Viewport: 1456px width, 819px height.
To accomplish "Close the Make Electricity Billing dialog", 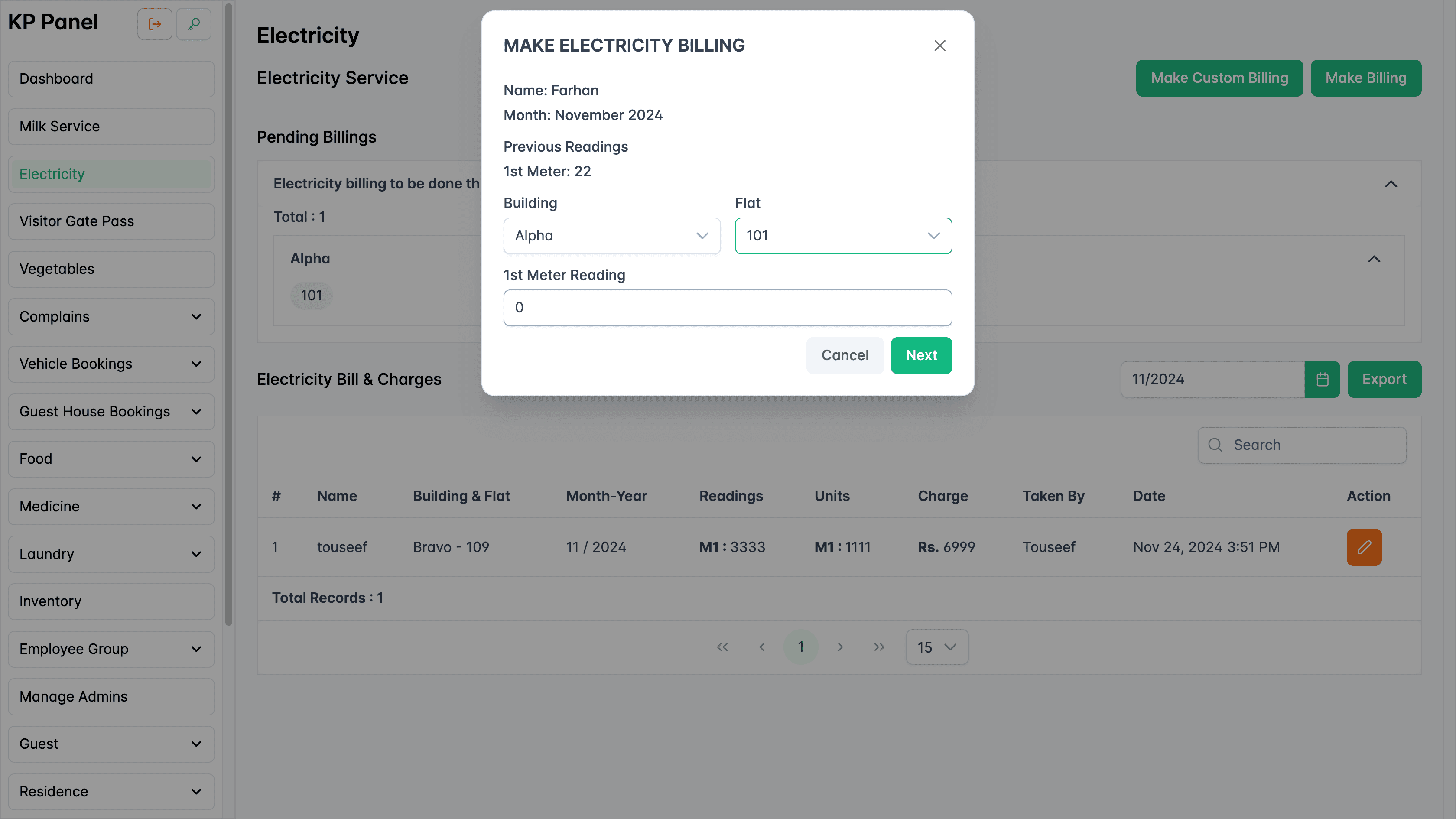I will 940,45.
